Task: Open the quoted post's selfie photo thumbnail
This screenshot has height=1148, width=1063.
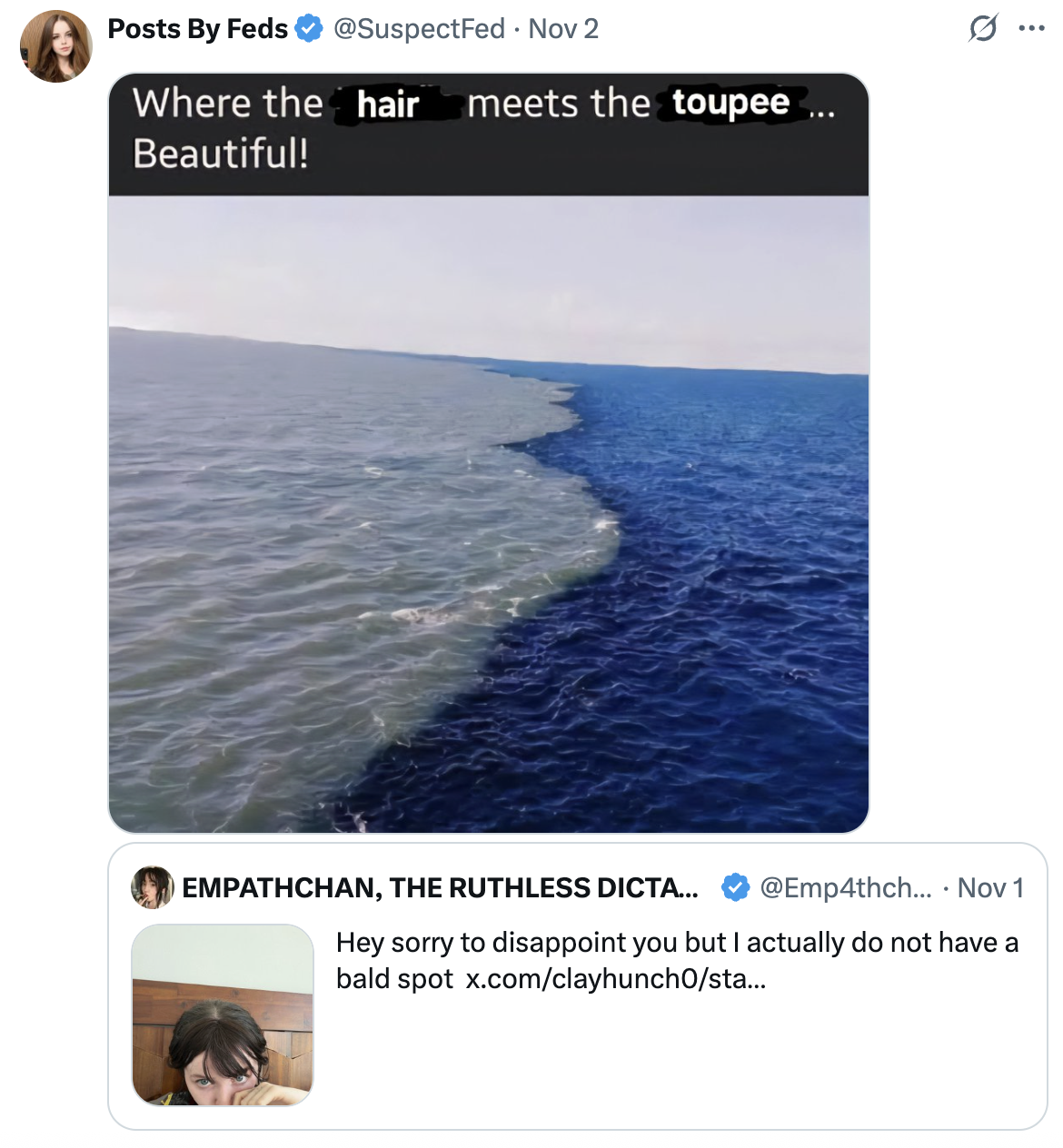Action: (223, 1014)
